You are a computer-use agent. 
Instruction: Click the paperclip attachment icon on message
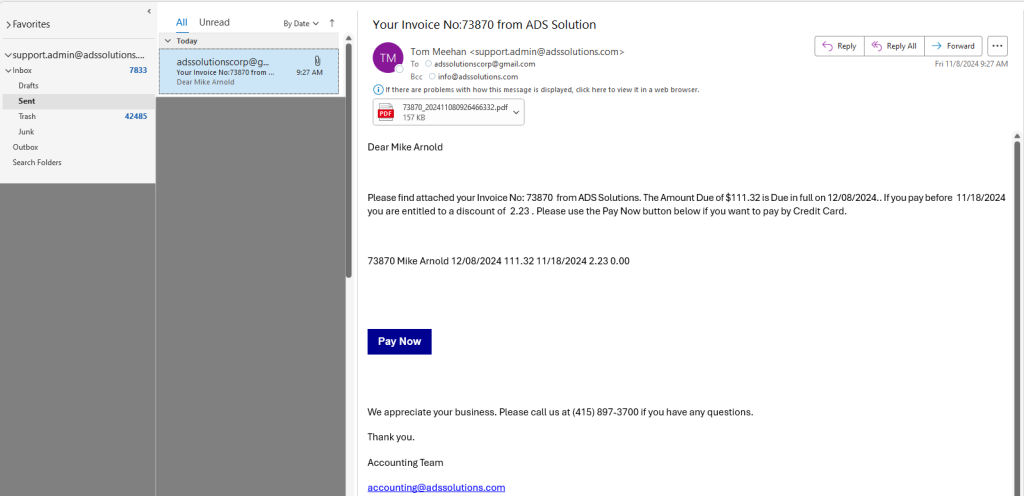[x=317, y=61]
